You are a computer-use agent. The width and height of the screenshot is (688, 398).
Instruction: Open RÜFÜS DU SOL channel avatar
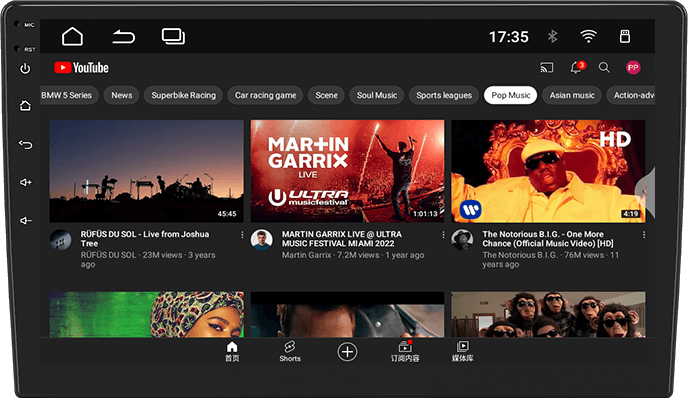pos(61,240)
